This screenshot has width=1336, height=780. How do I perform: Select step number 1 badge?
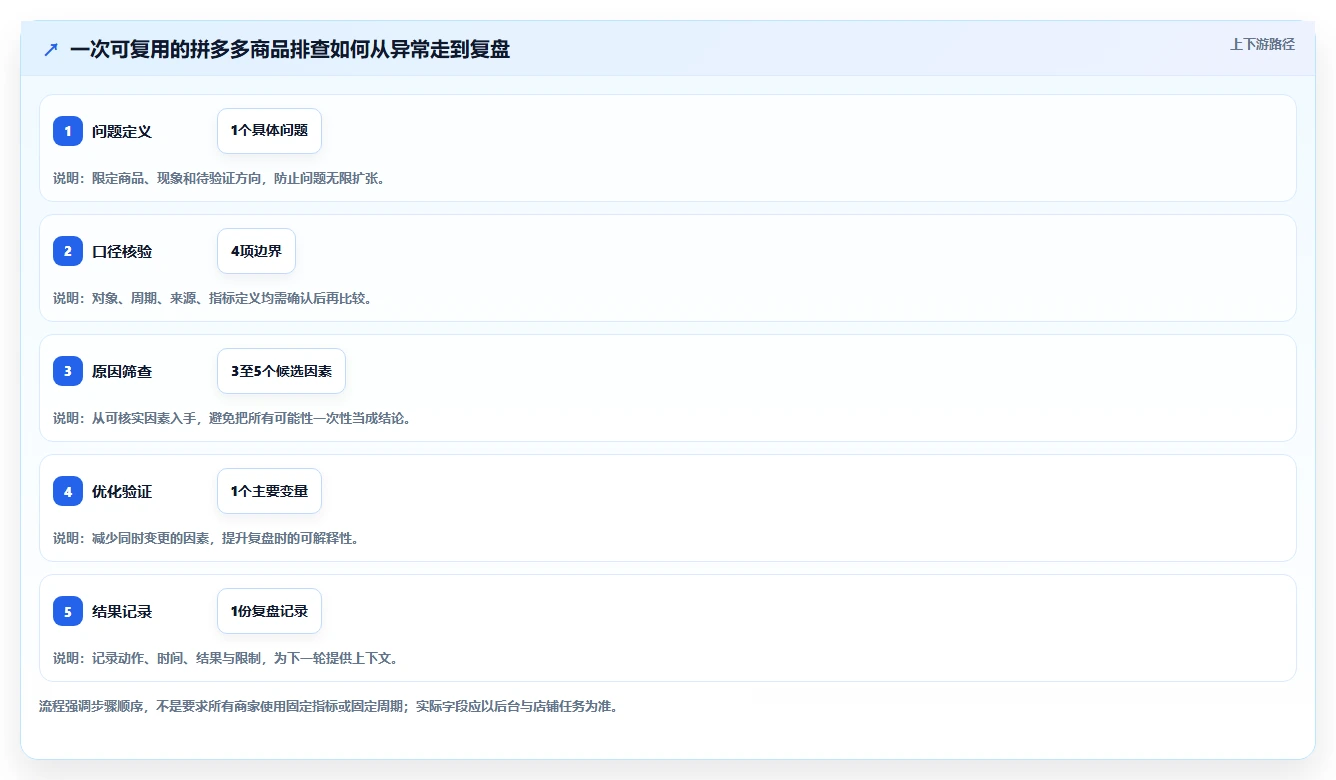point(68,131)
